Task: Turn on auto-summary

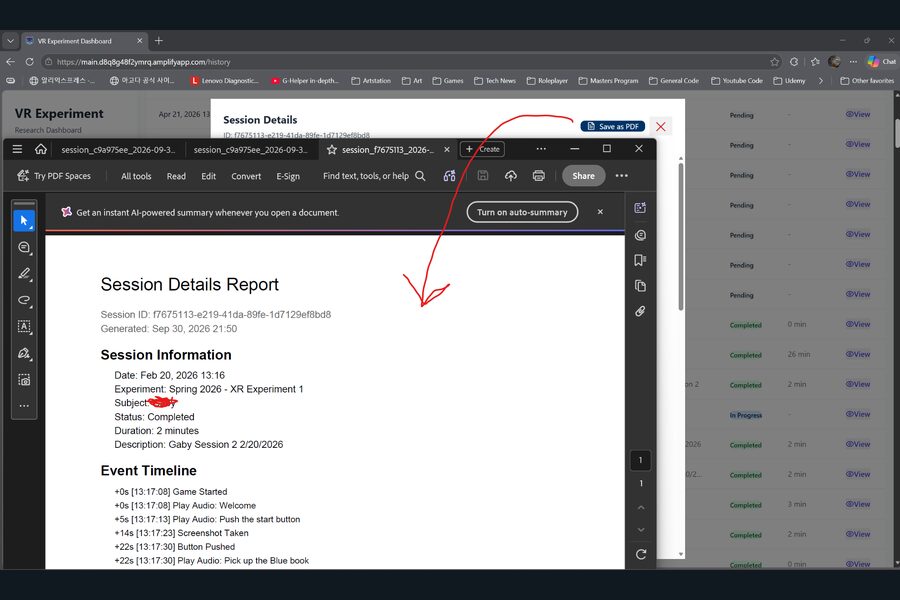Action: (522, 212)
